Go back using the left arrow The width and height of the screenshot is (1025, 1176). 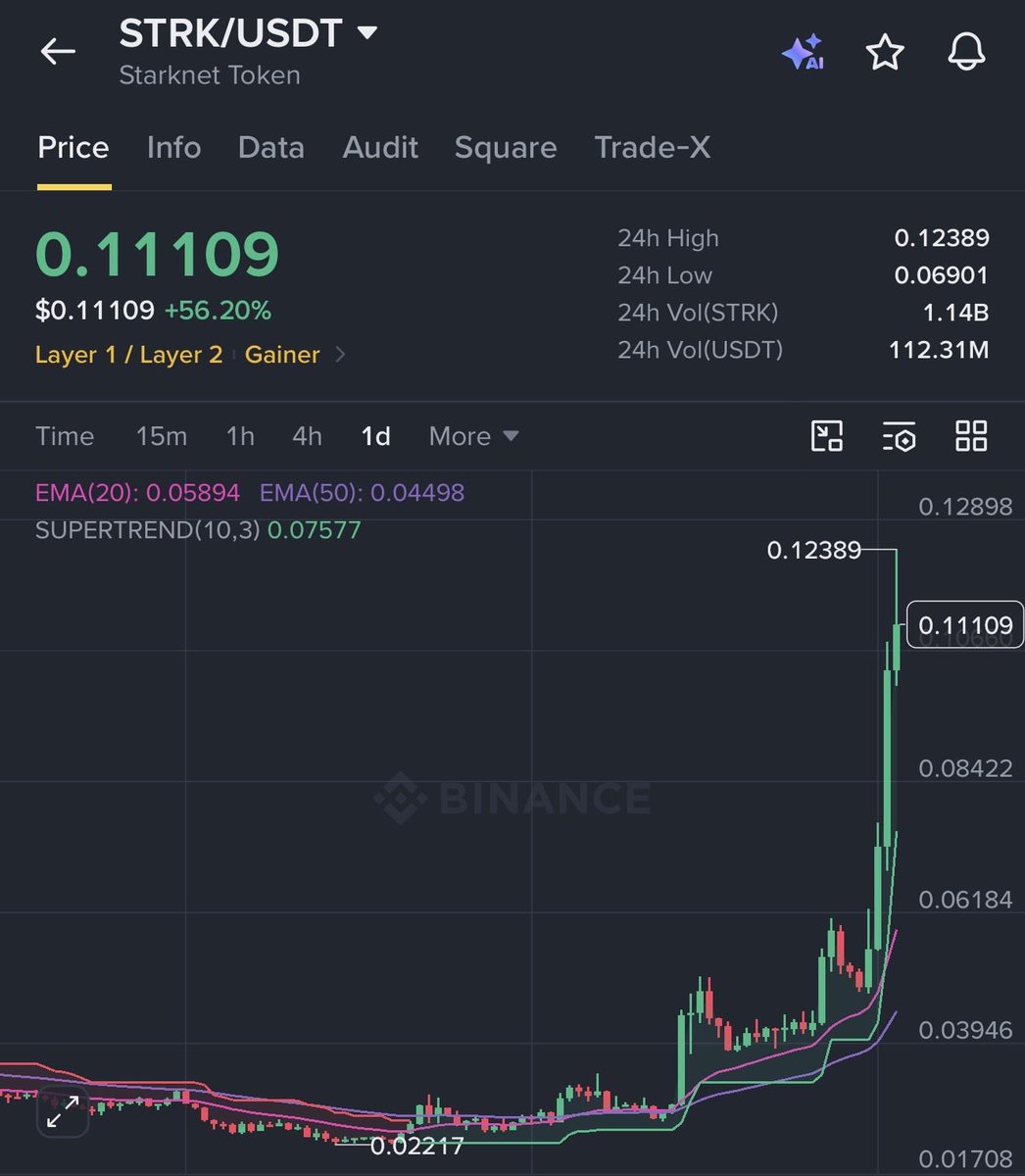(x=58, y=52)
